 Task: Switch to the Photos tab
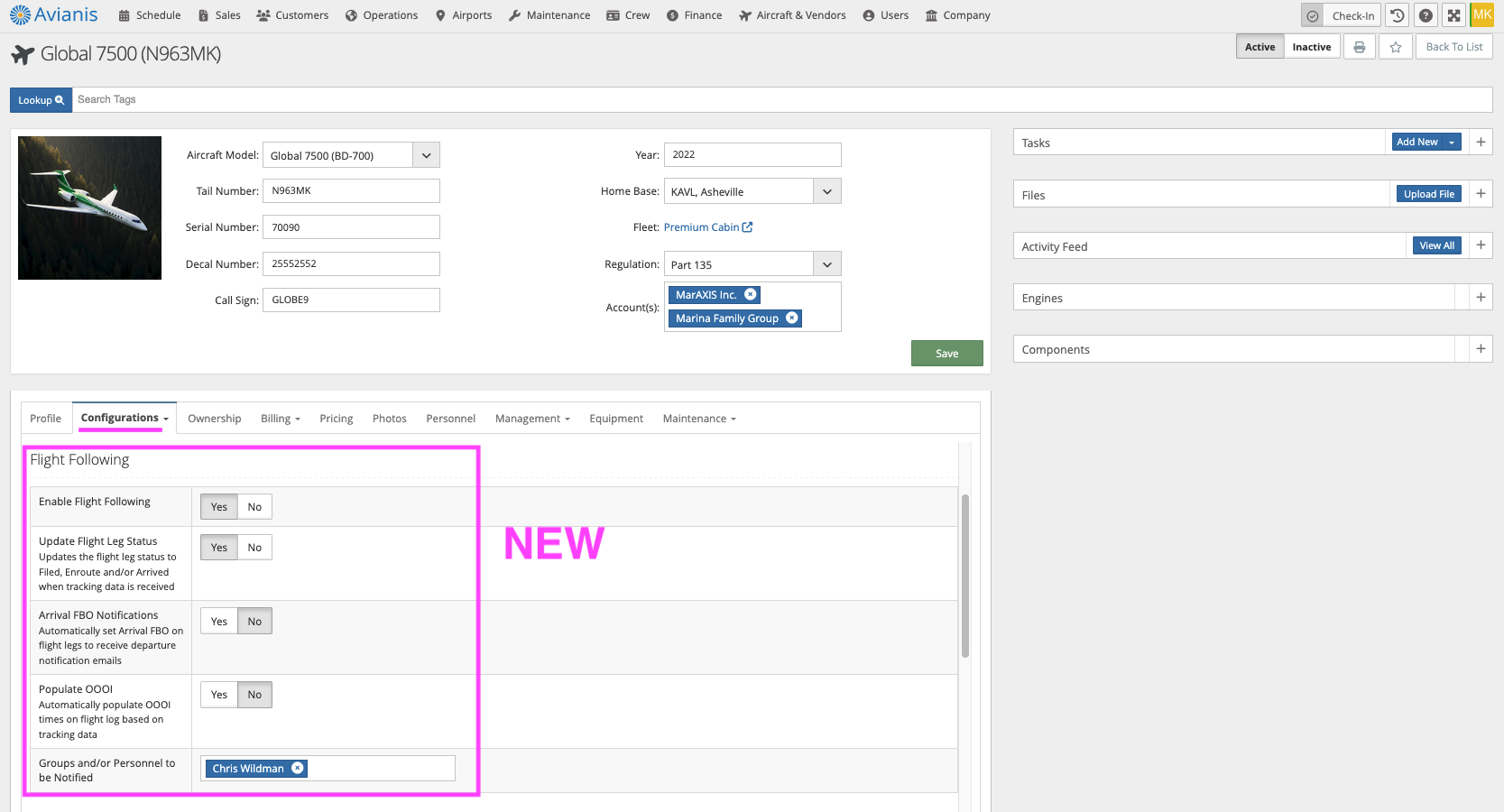click(390, 419)
